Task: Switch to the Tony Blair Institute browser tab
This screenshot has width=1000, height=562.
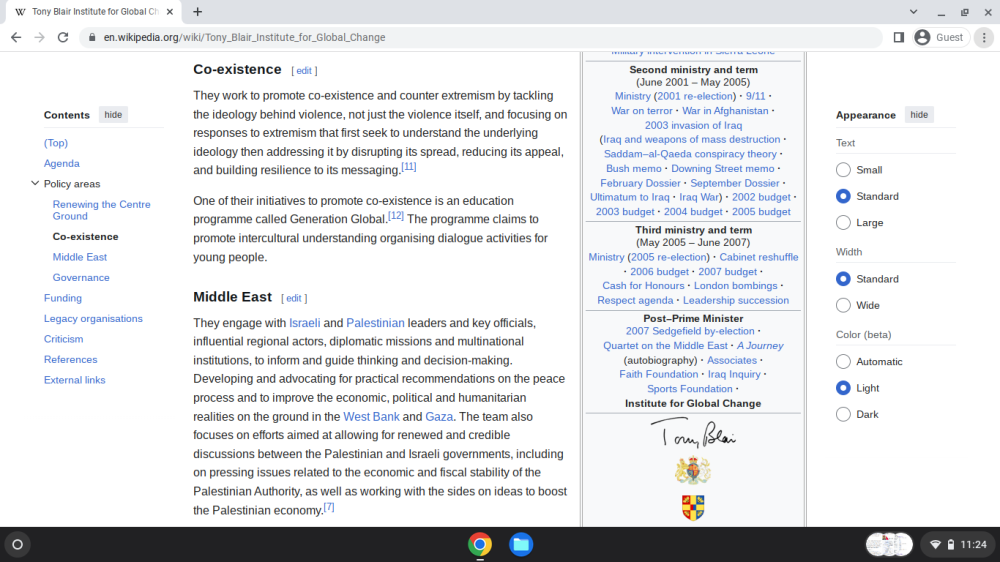Action: 93,11
